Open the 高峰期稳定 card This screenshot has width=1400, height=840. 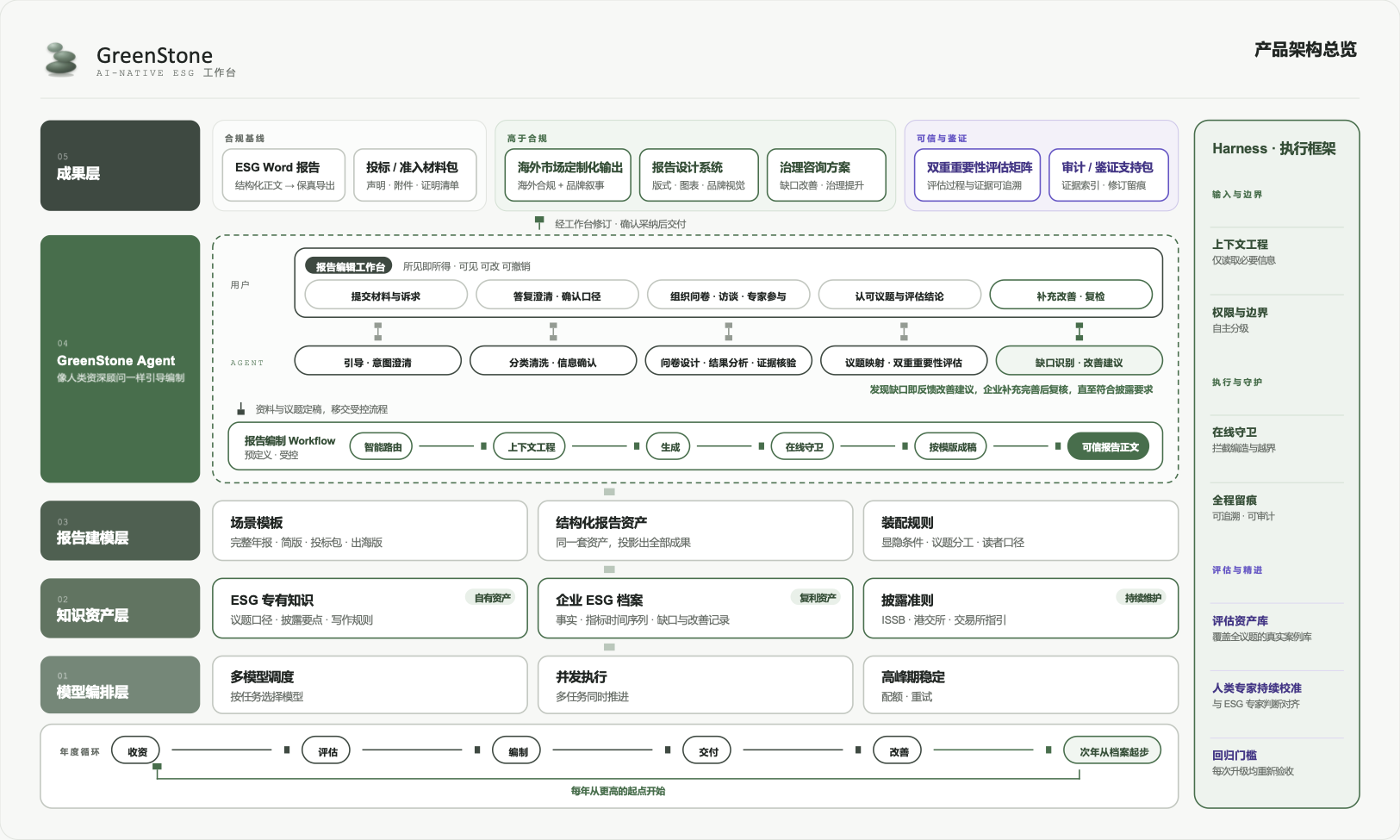1021,685
